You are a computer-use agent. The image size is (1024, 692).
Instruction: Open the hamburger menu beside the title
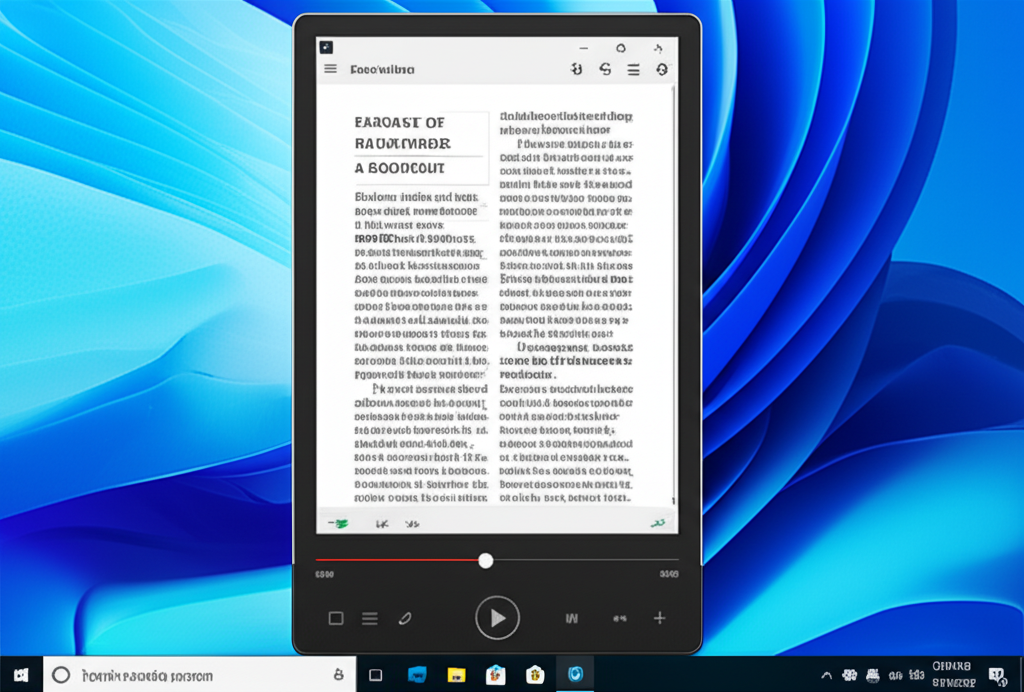point(330,68)
